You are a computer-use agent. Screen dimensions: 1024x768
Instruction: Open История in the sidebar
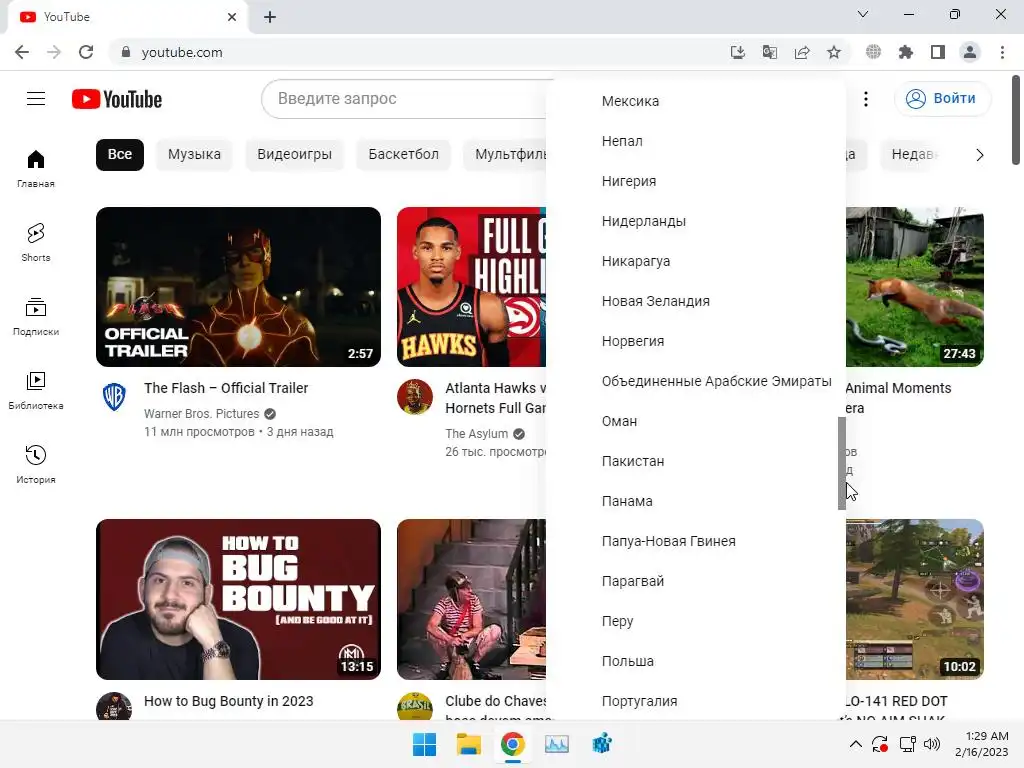[x=36, y=464]
